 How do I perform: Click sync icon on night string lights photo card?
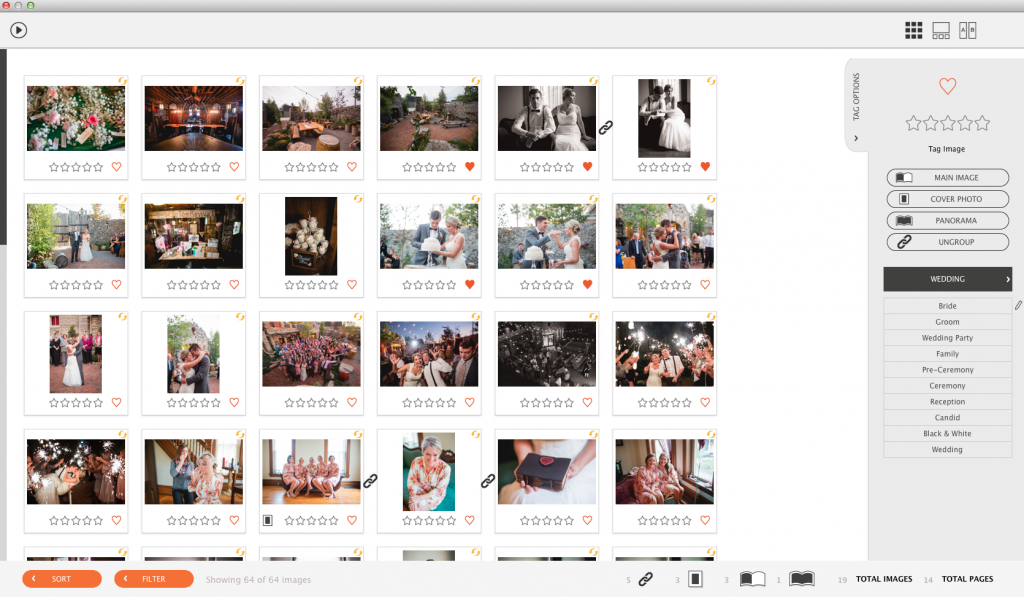[593, 317]
